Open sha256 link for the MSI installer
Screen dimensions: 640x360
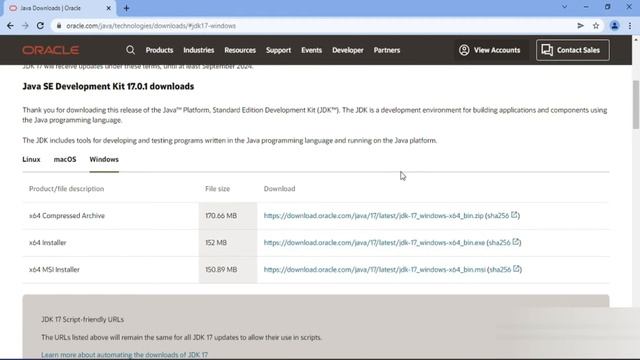coord(501,269)
